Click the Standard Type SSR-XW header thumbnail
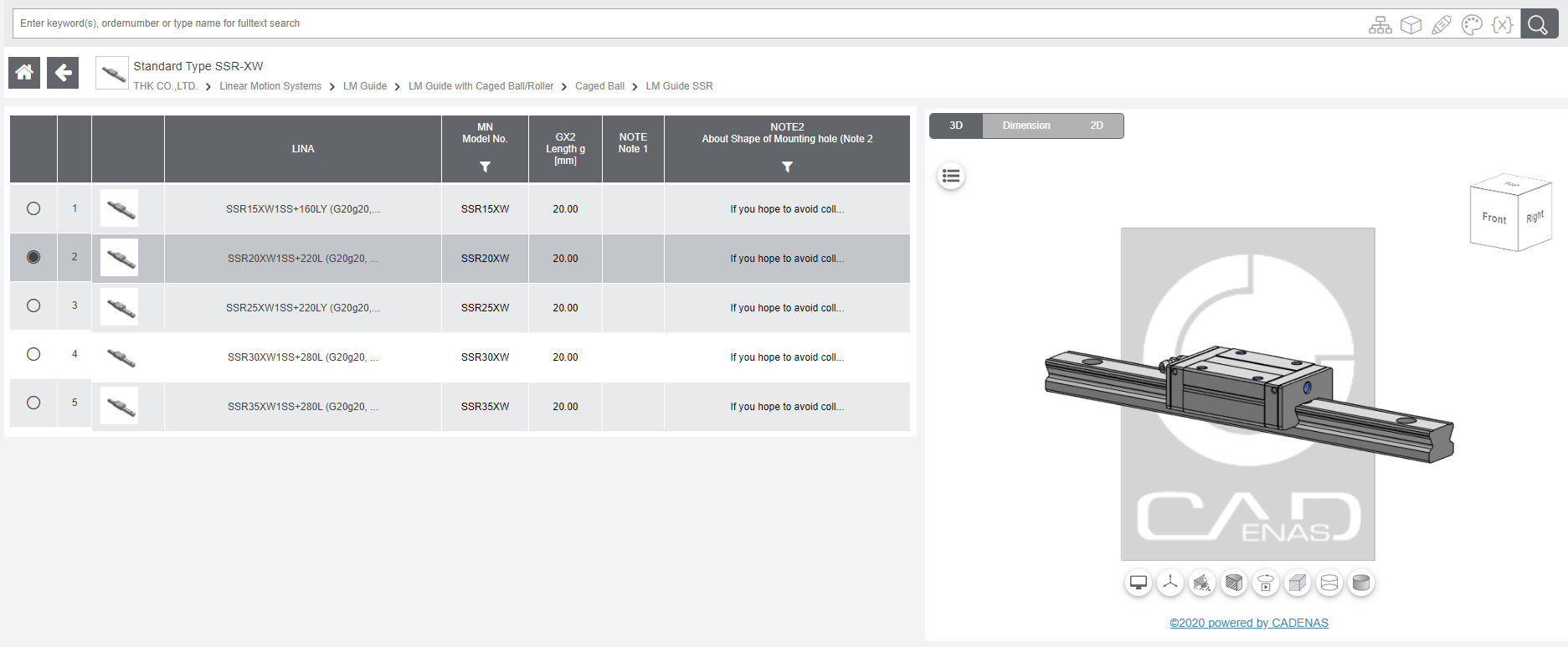Screen dimensions: 1568x647 click(111, 73)
